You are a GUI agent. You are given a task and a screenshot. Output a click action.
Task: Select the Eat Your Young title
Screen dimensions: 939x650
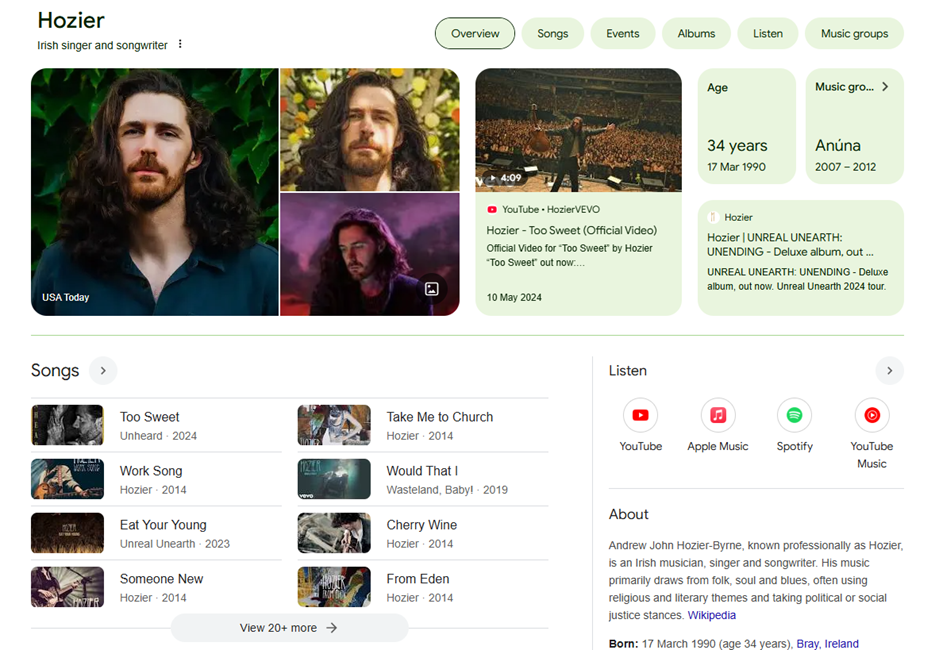point(163,525)
